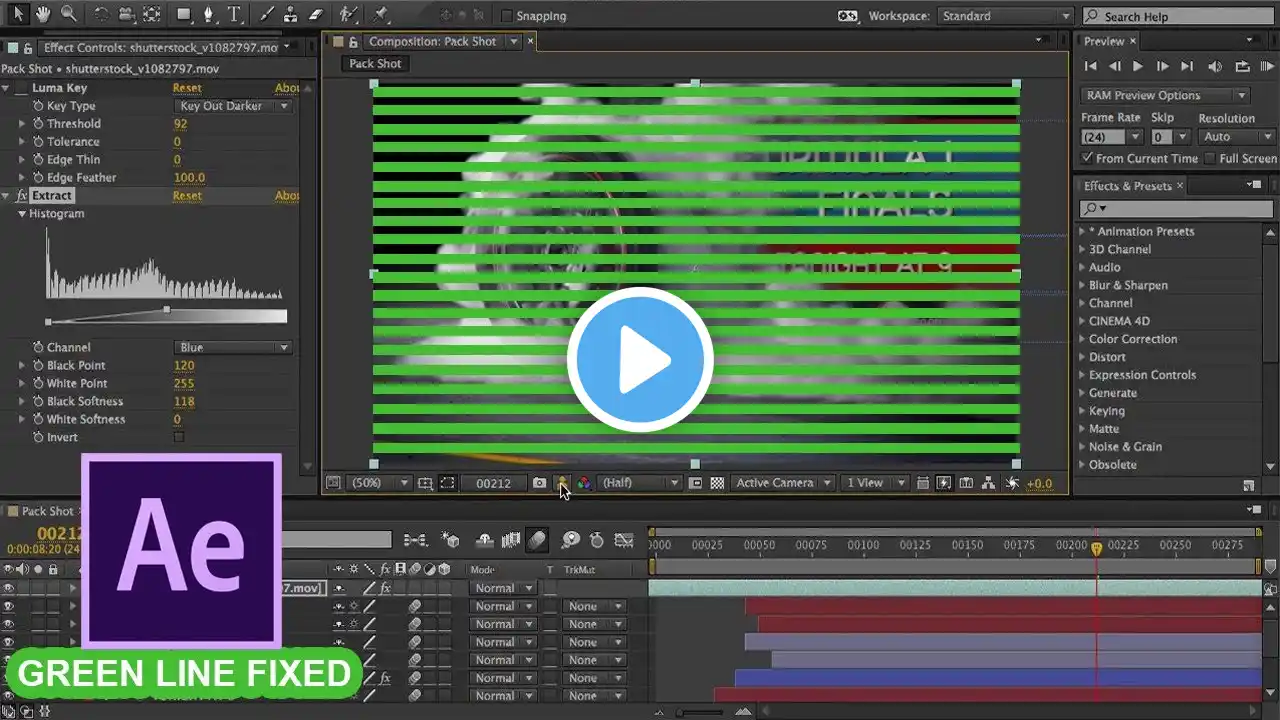Play the preview with the Play button
This screenshot has width=1280, height=720.
click(x=1138, y=66)
